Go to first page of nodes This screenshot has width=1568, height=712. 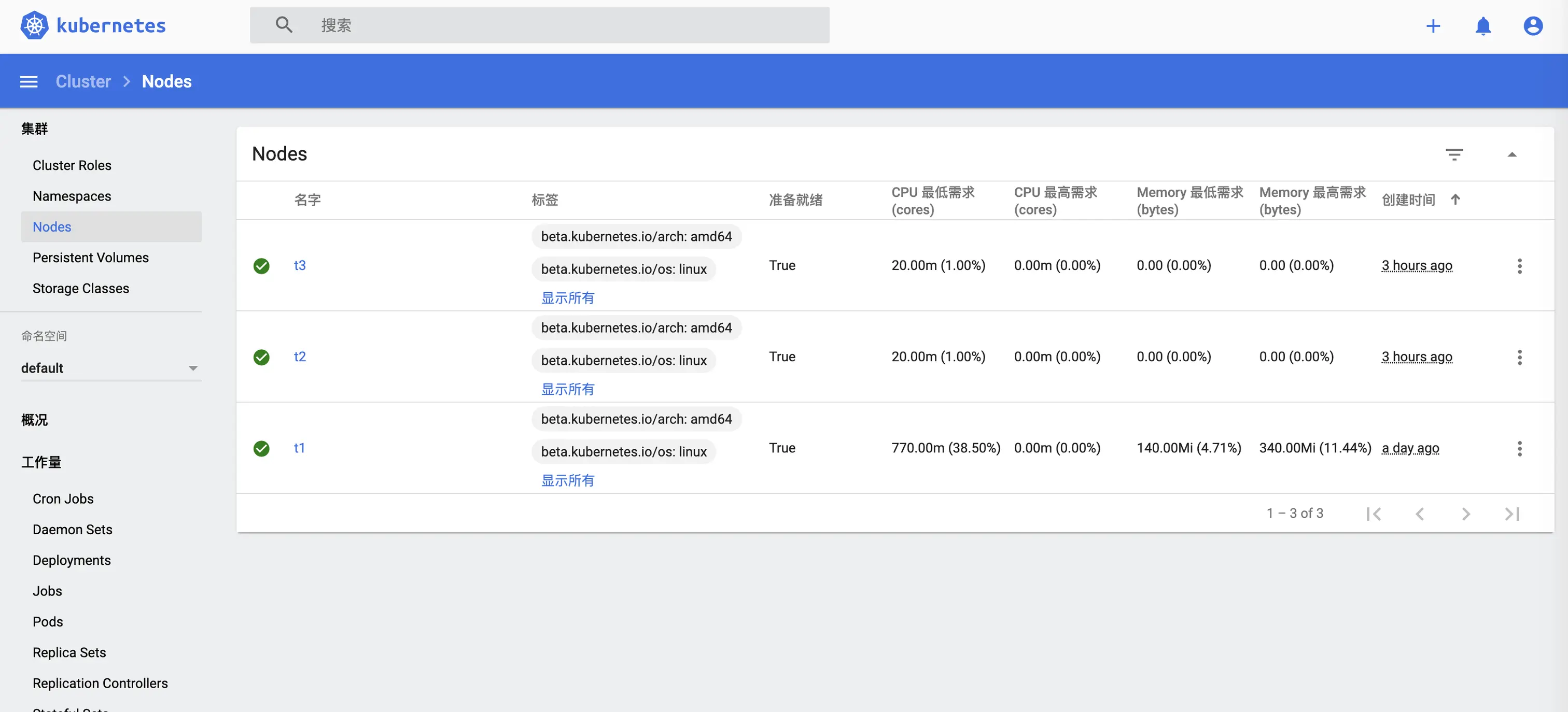pyautogui.click(x=1373, y=514)
